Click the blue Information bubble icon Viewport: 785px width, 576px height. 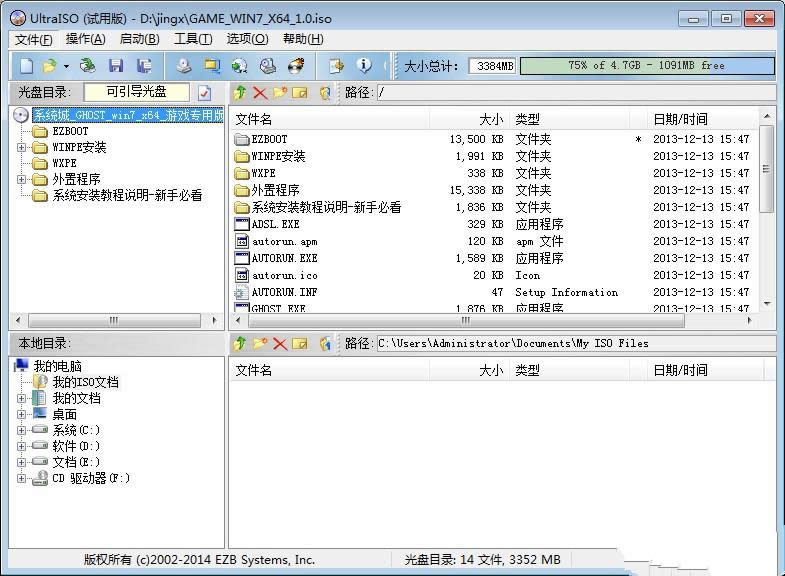pyautogui.click(x=364, y=65)
